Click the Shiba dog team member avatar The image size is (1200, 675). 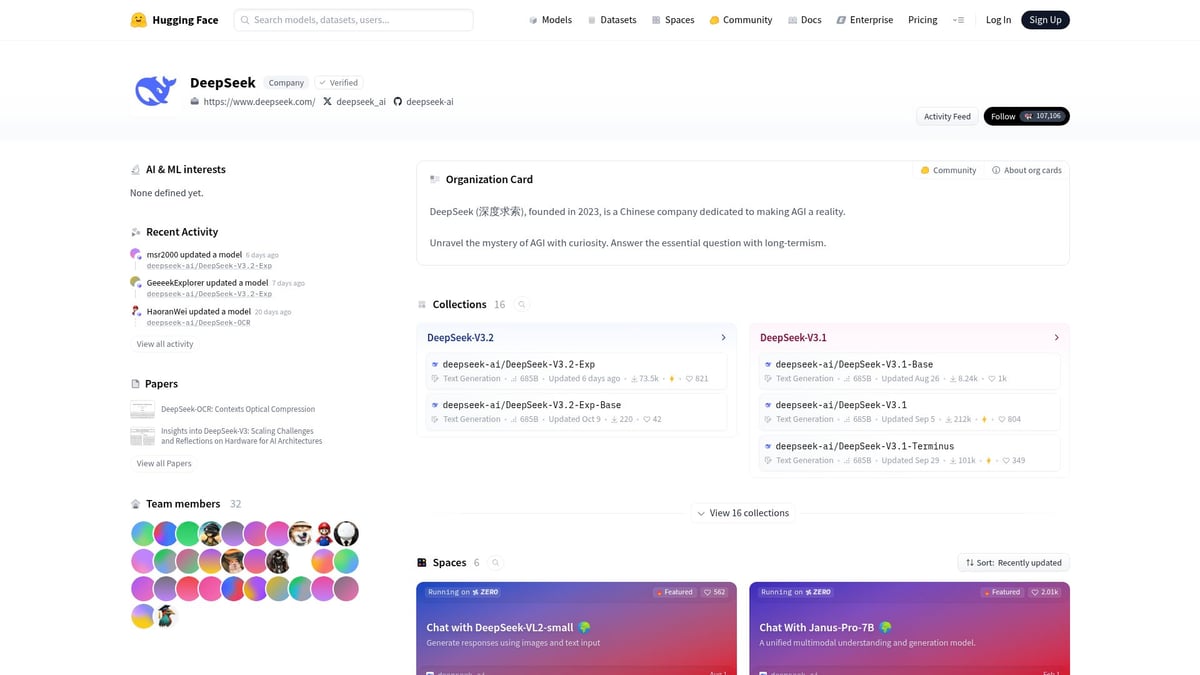(x=300, y=533)
